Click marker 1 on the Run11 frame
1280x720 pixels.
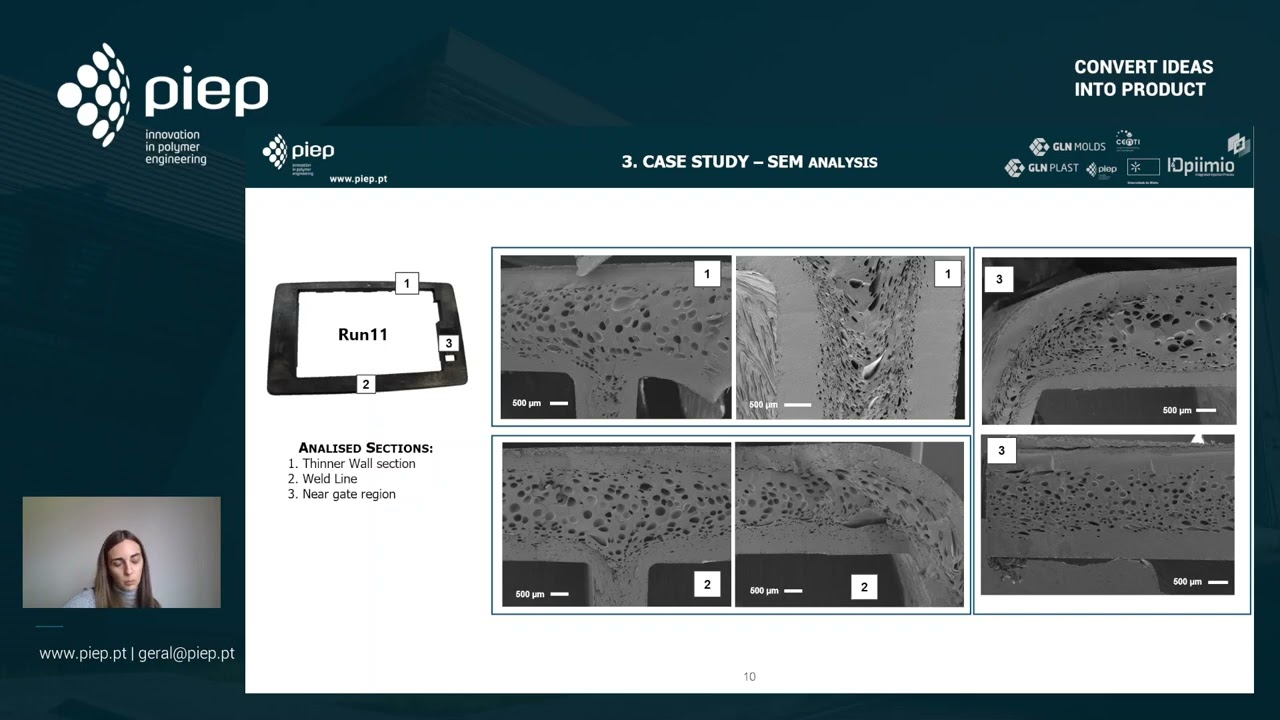pos(406,283)
